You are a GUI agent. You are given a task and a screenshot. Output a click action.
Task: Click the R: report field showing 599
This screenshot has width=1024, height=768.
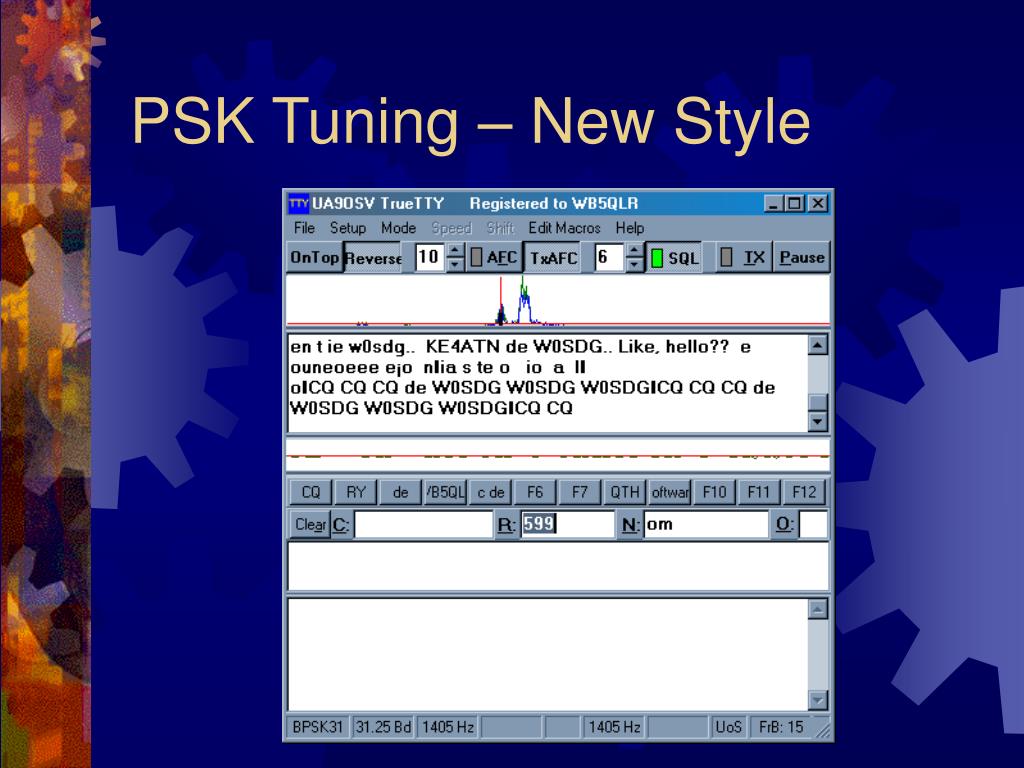coord(567,524)
